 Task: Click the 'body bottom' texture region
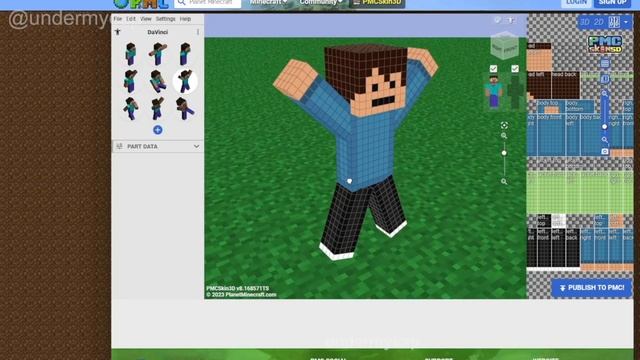[x=580, y=106]
